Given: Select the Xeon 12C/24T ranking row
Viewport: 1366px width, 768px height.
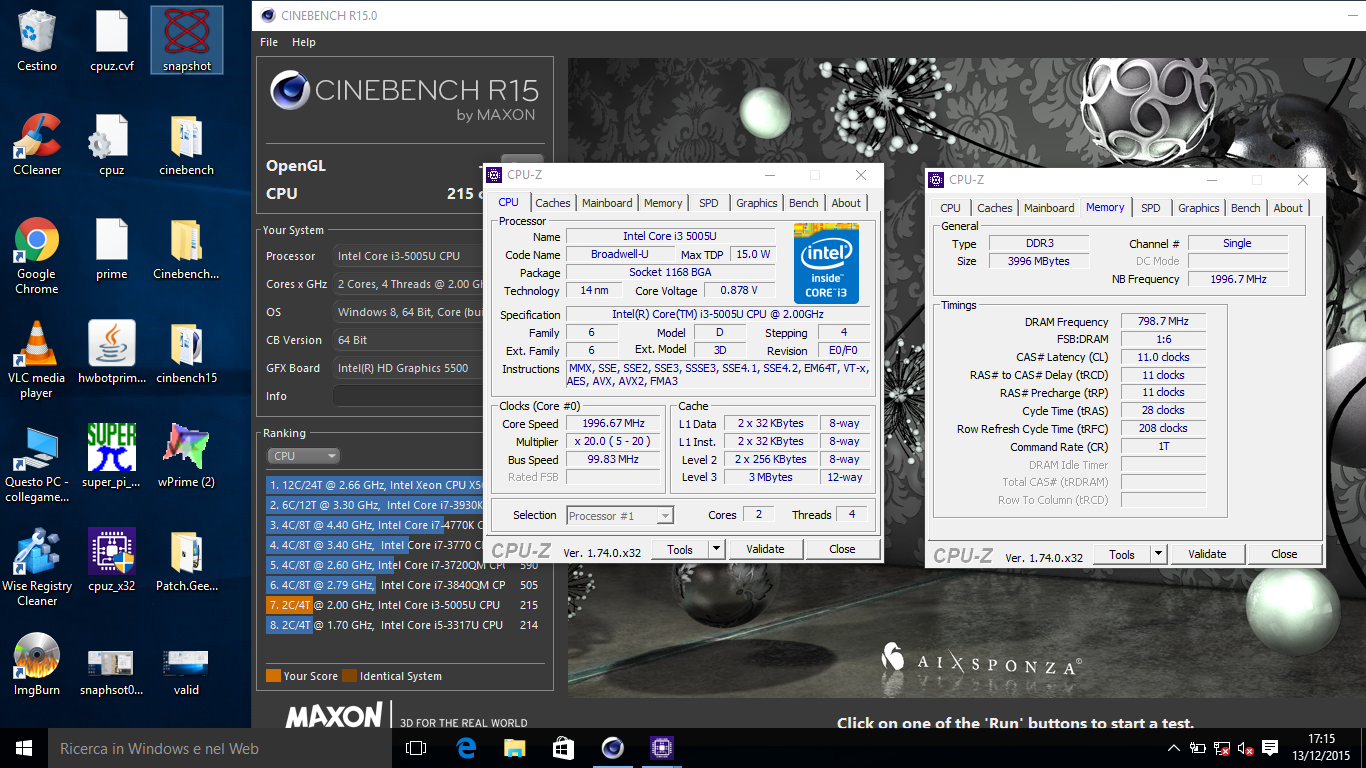Looking at the screenshot, I should (x=375, y=485).
